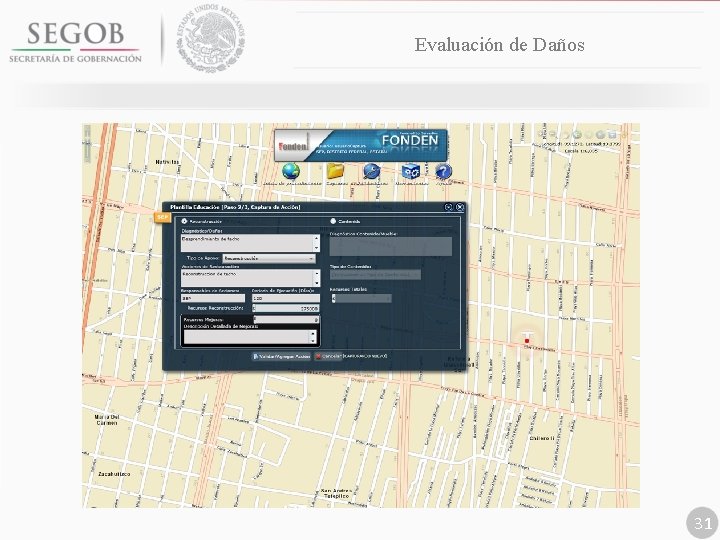This screenshot has height=540, width=720.
Task: Click the Periodo de Ejecución days field
Action: point(285,298)
